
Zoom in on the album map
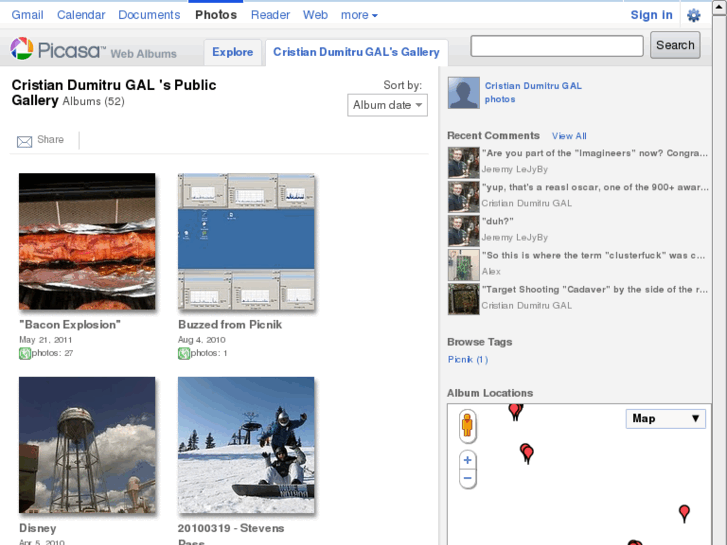tap(467, 460)
